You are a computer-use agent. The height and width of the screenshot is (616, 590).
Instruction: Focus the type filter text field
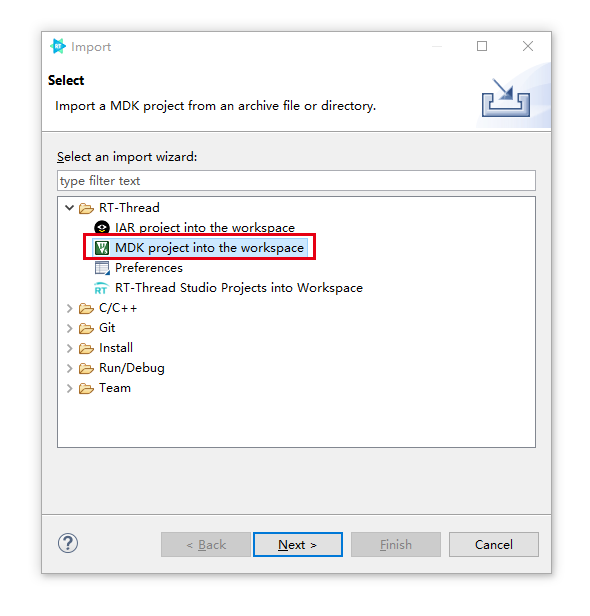(296, 181)
